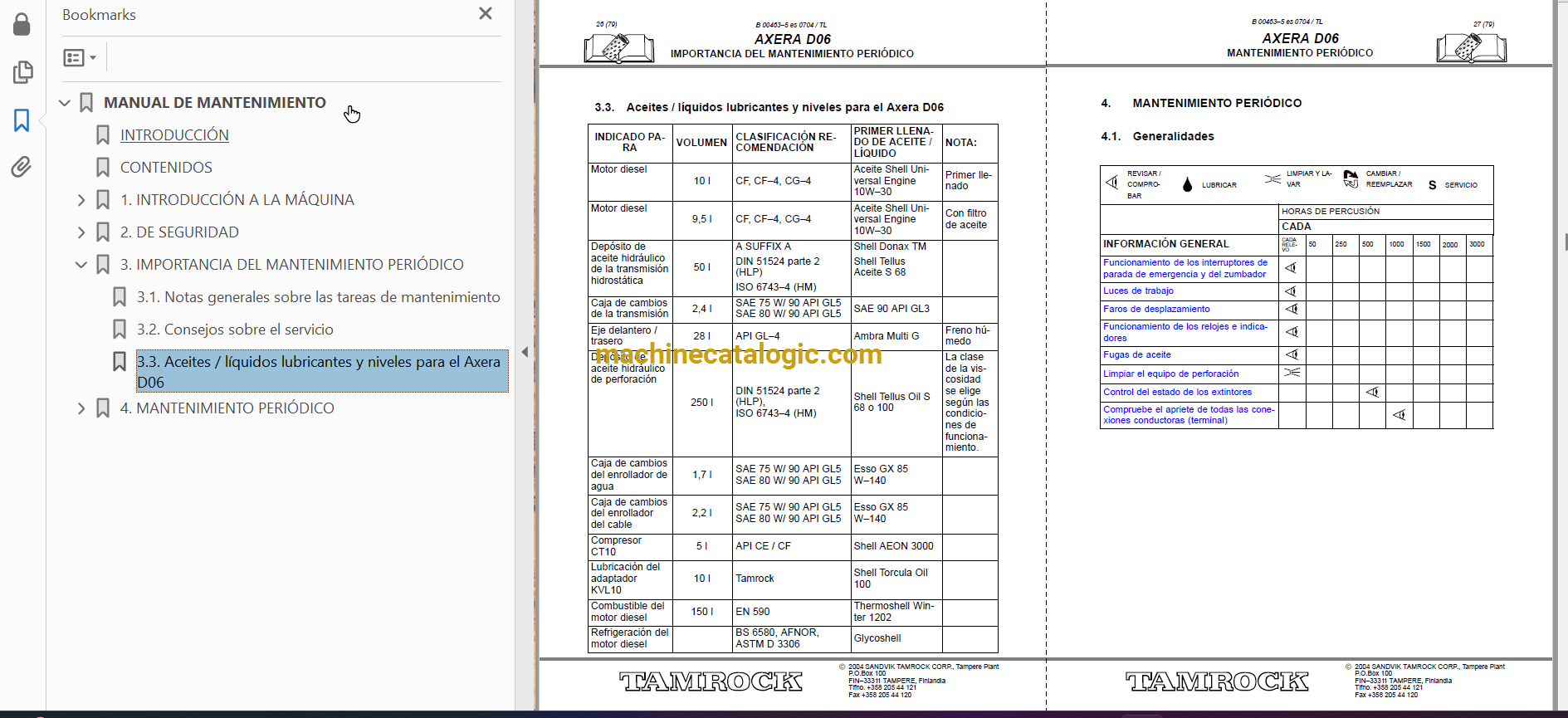The height and width of the screenshot is (718, 1568).
Task: Click bookmark icon beside 3.1. Notas generales
Action: 120,297
